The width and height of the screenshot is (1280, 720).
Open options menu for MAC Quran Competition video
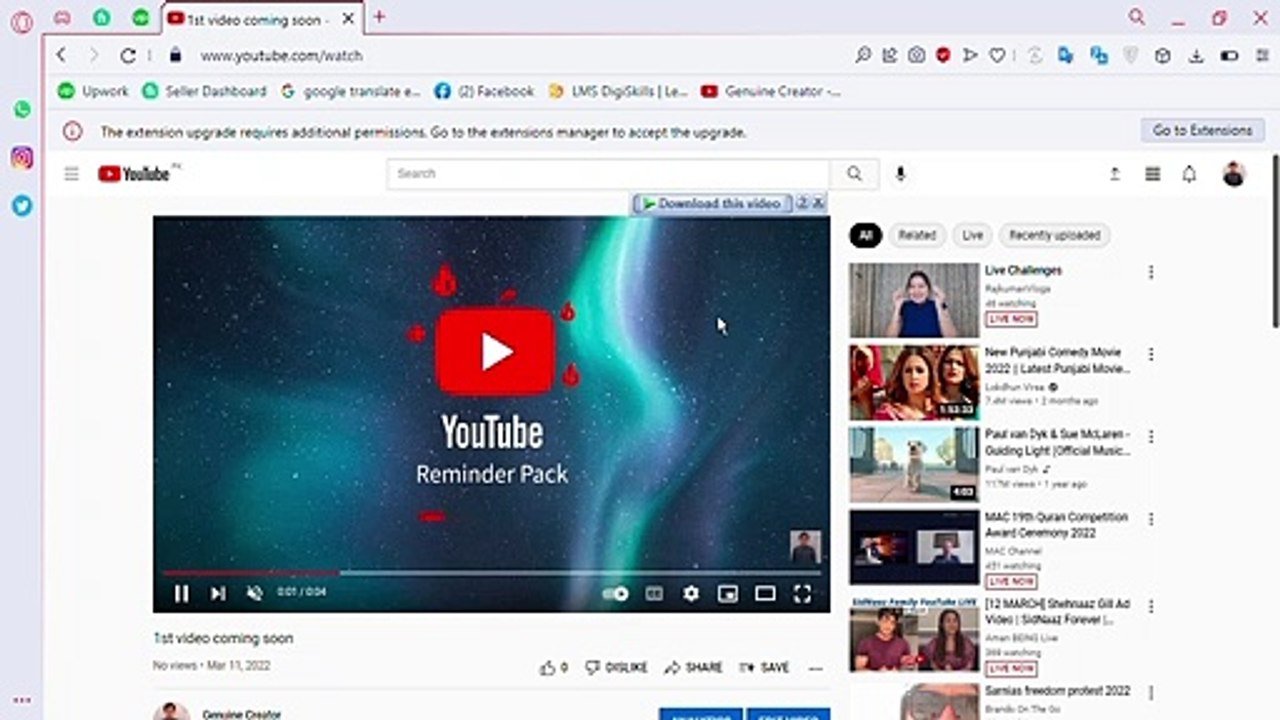point(1151,519)
